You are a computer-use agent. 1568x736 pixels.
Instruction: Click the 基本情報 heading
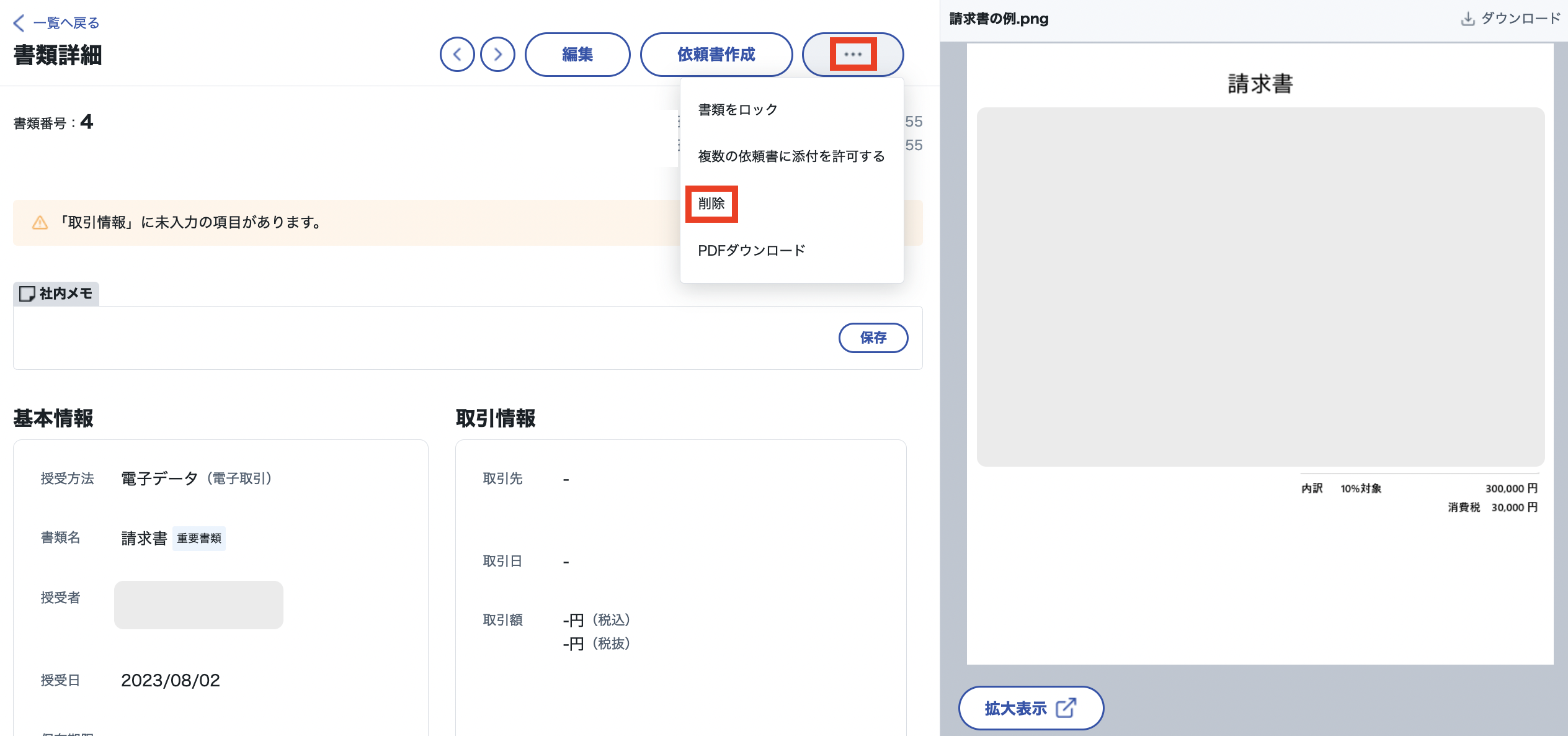53,418
